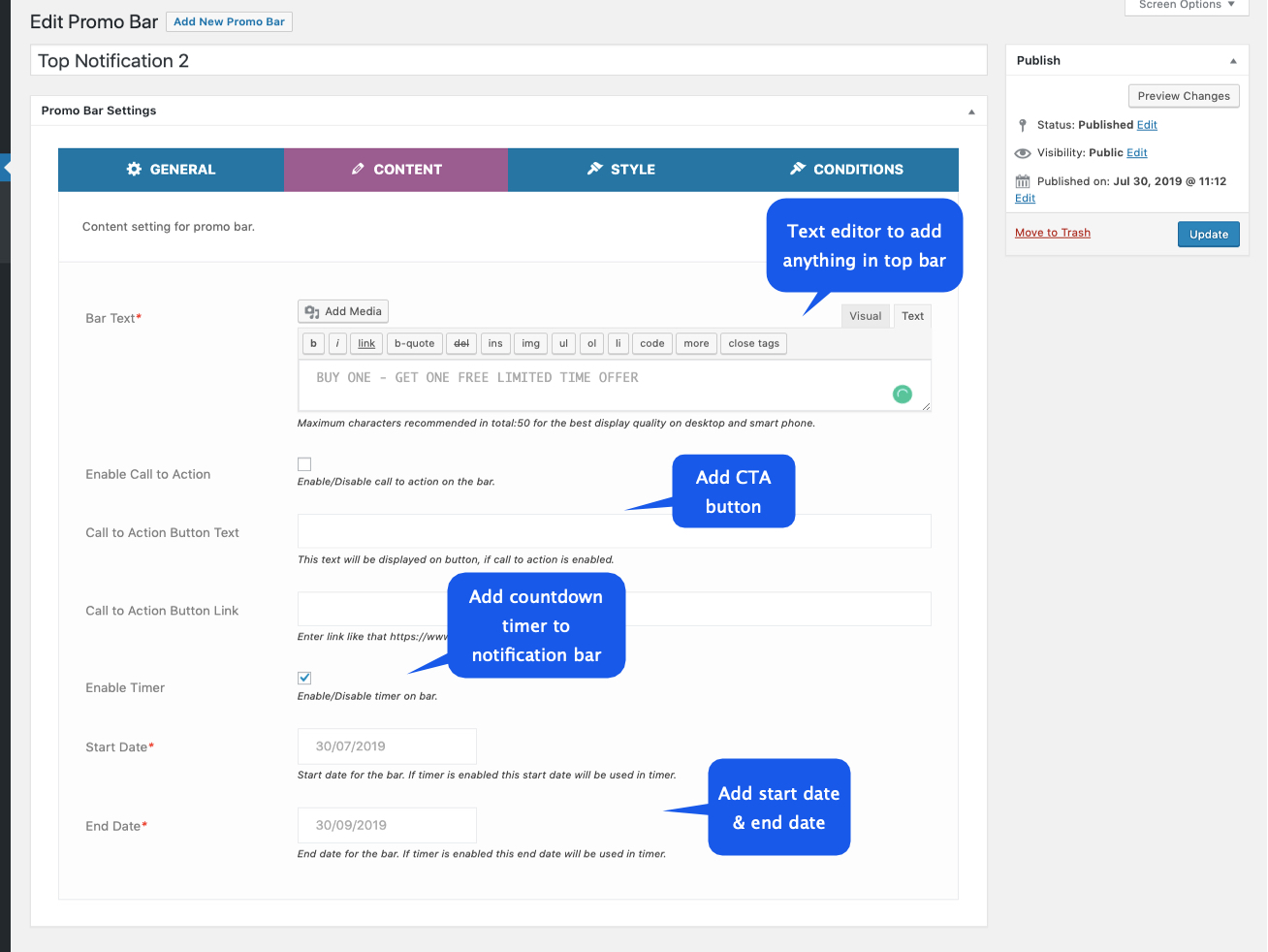Click the Preview Changes button
The image size is (1268, 952).
tap(1184, 96)
